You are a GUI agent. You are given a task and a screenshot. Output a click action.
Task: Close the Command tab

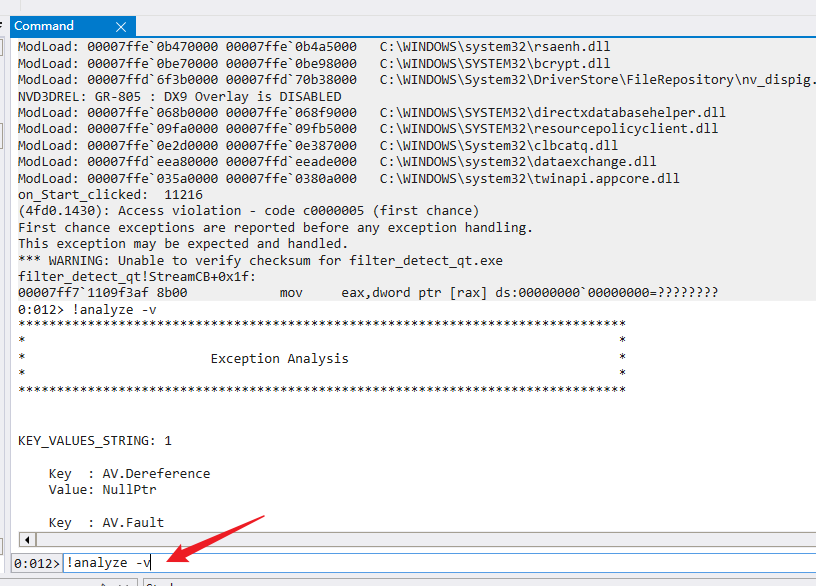point(121,27)
